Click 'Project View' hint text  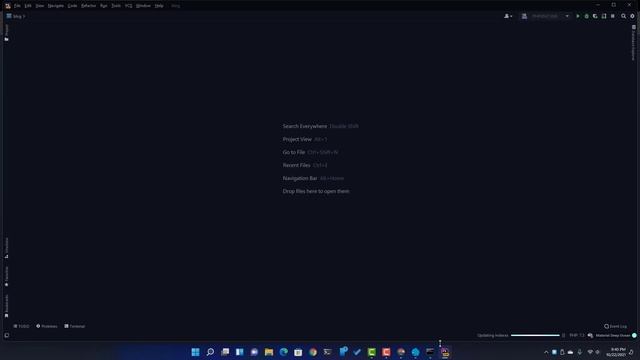click(297, 139)
